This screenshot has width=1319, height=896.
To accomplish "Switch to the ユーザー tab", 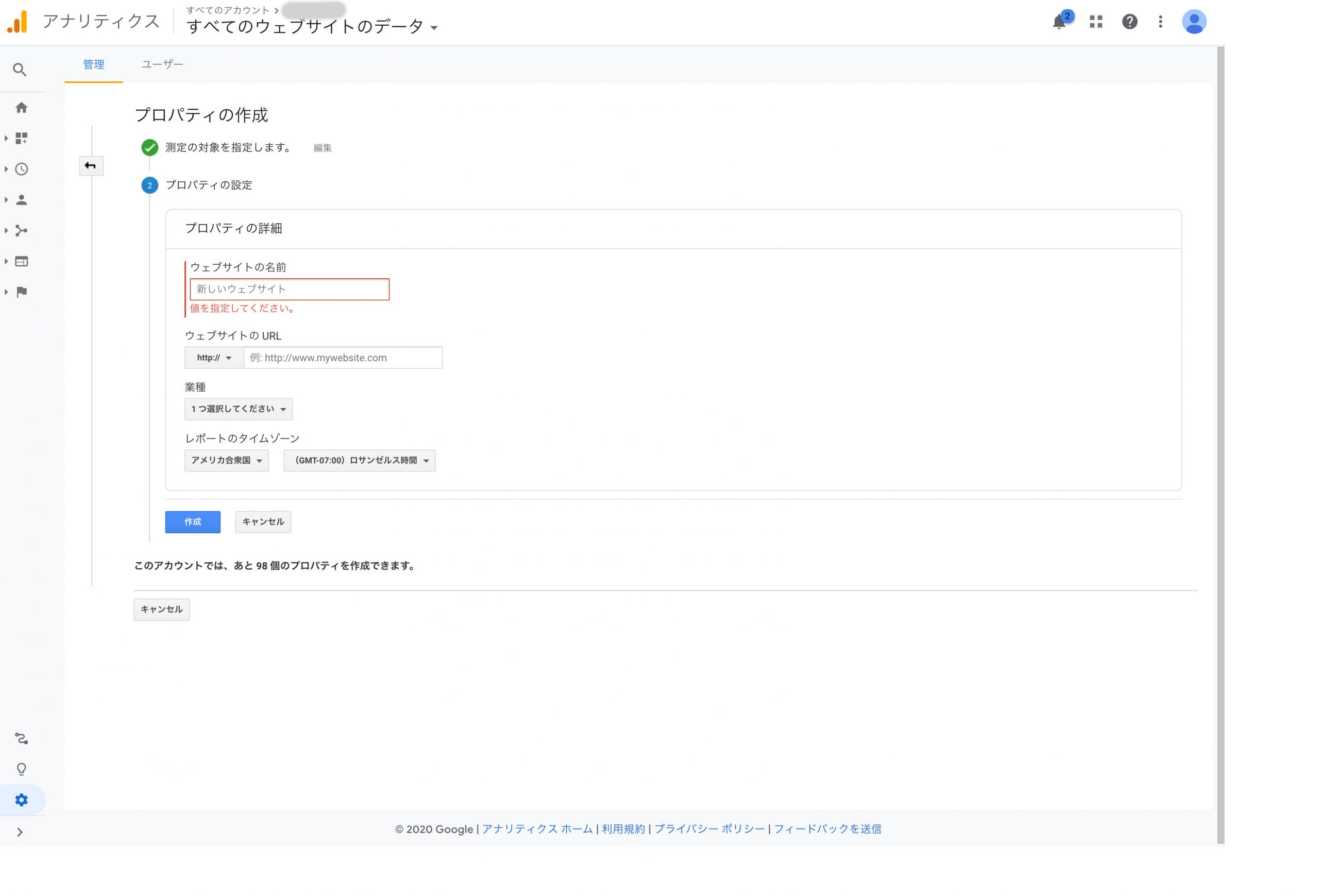I will pyautogui.click(x=162, y=65).
